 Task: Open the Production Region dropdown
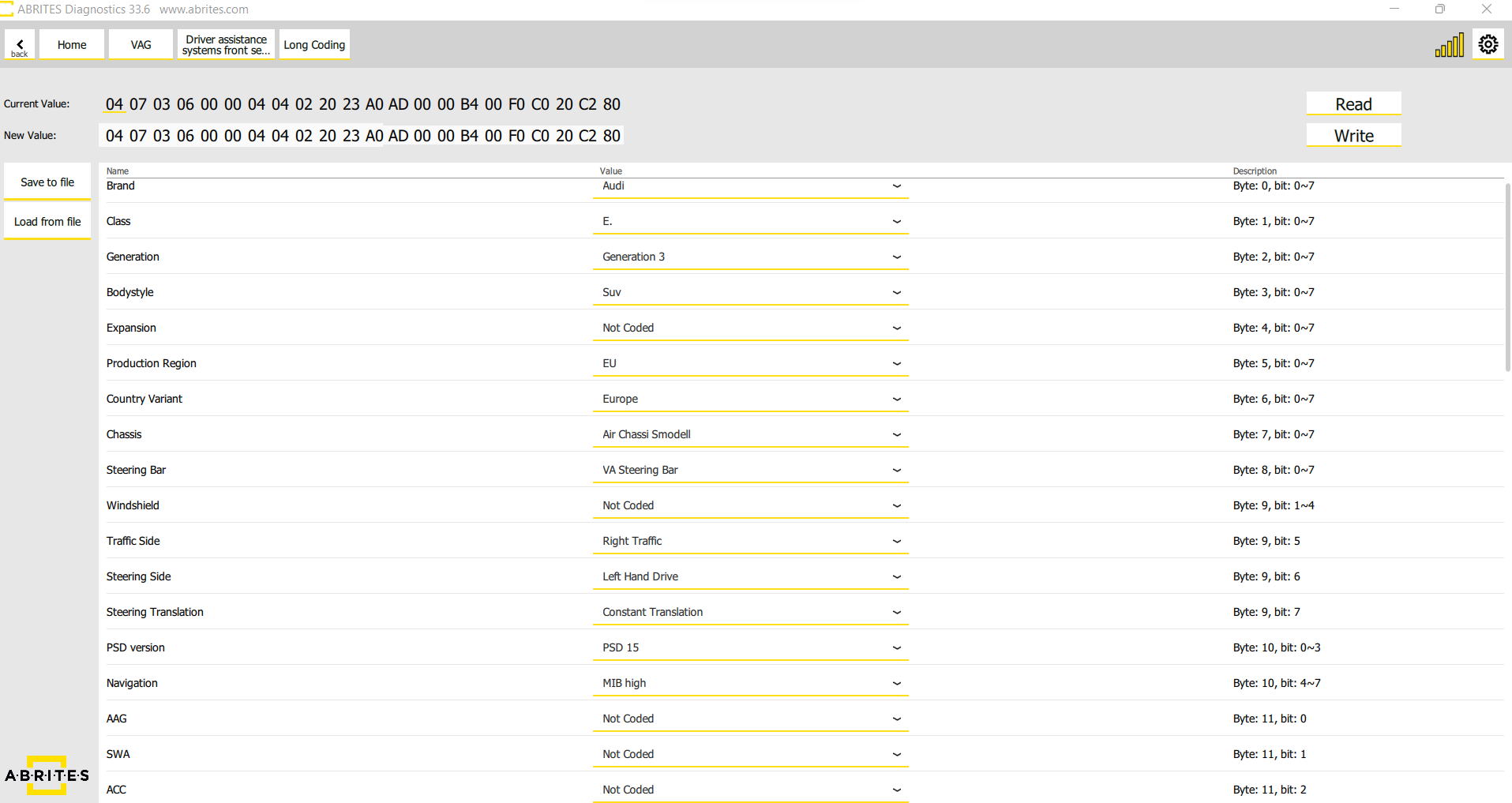click(751, 364)
